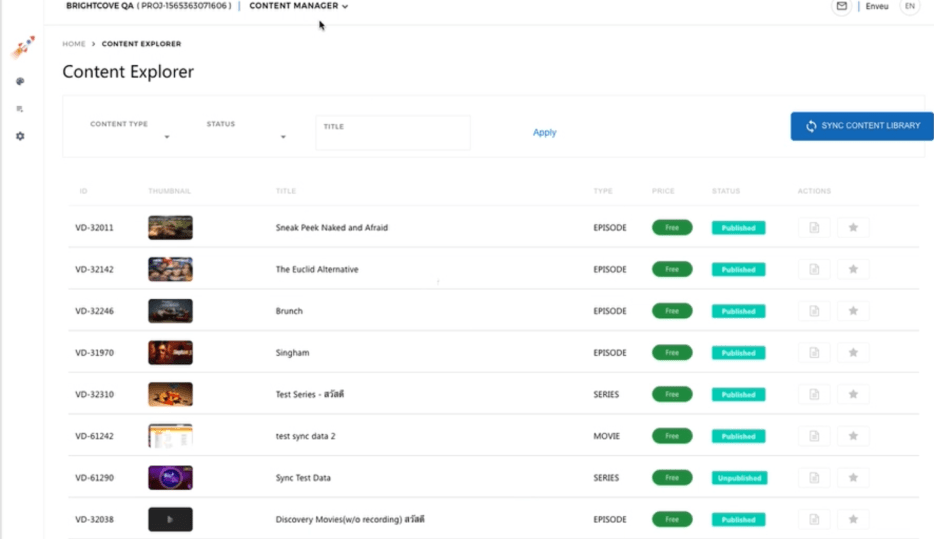
Task: Click the star icon for Sneak Peek row
Action: (853, 228)
